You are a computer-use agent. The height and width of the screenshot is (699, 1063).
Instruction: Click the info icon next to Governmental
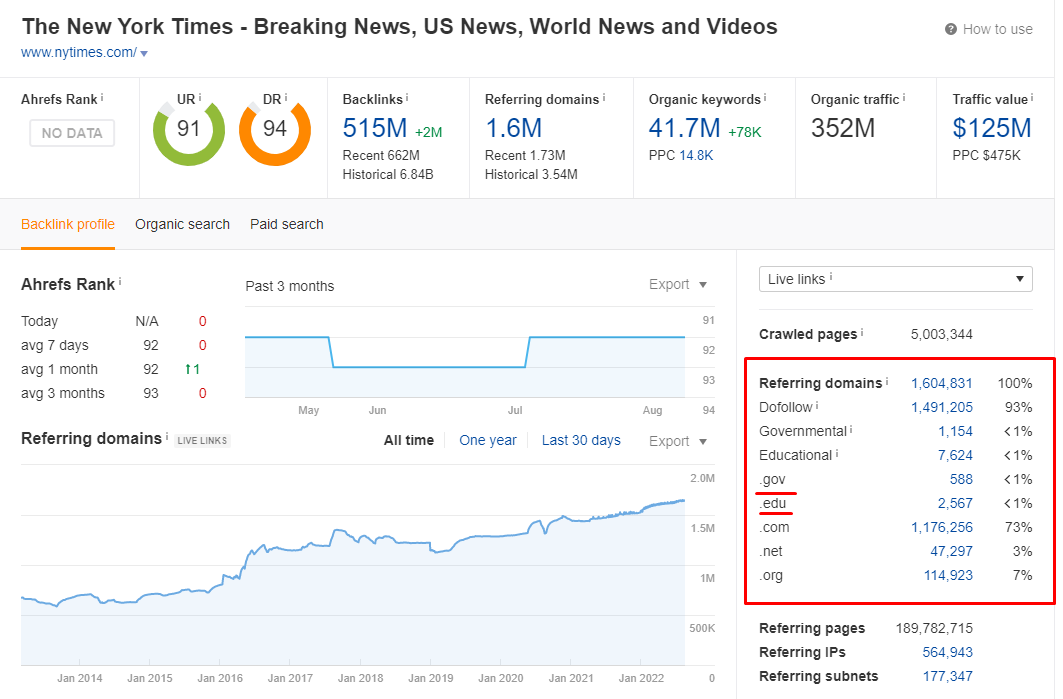pyautogui.click(x=851, y=429)
